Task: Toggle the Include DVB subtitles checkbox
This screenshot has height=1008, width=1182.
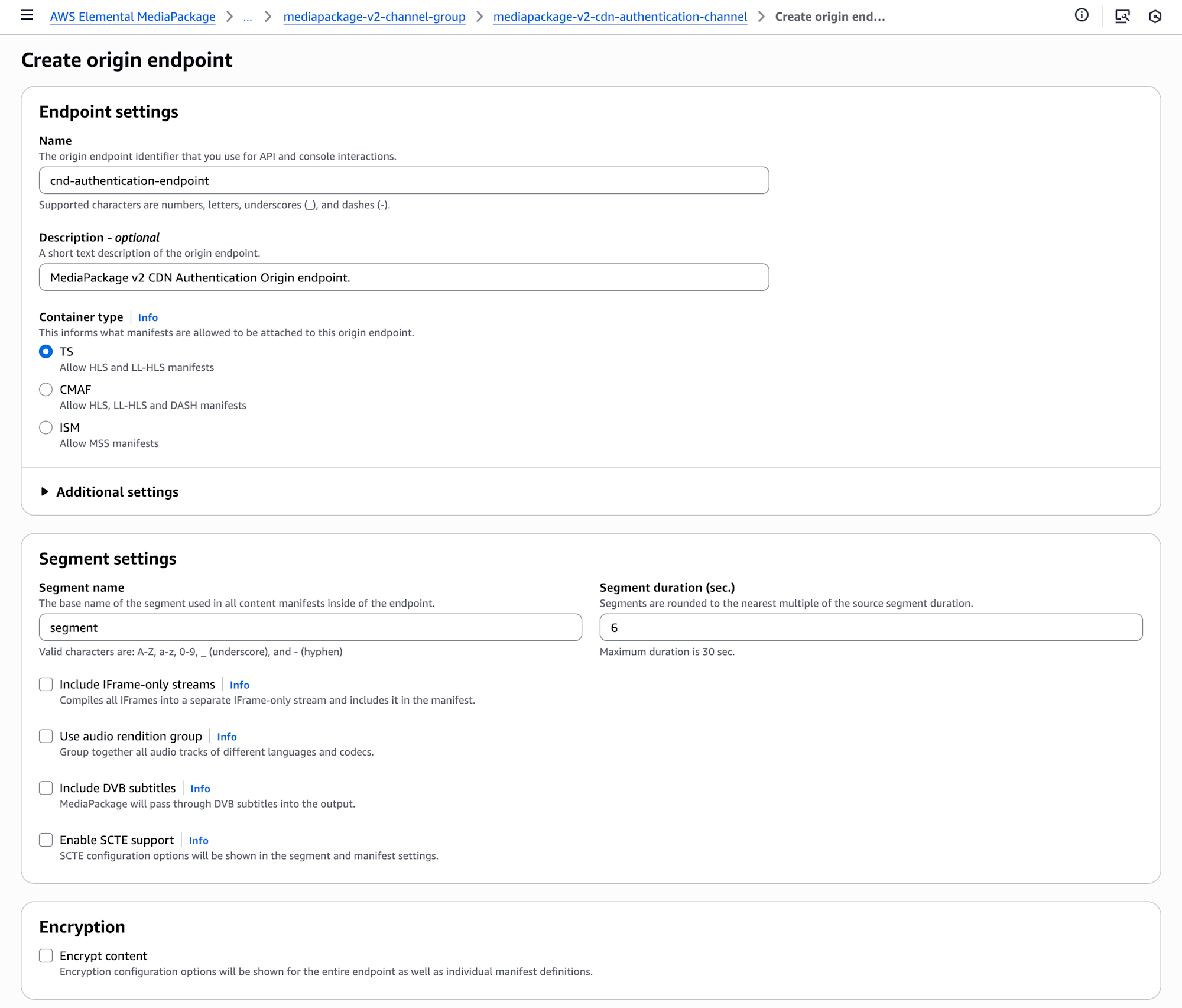Action: click(x=46, y=788)
